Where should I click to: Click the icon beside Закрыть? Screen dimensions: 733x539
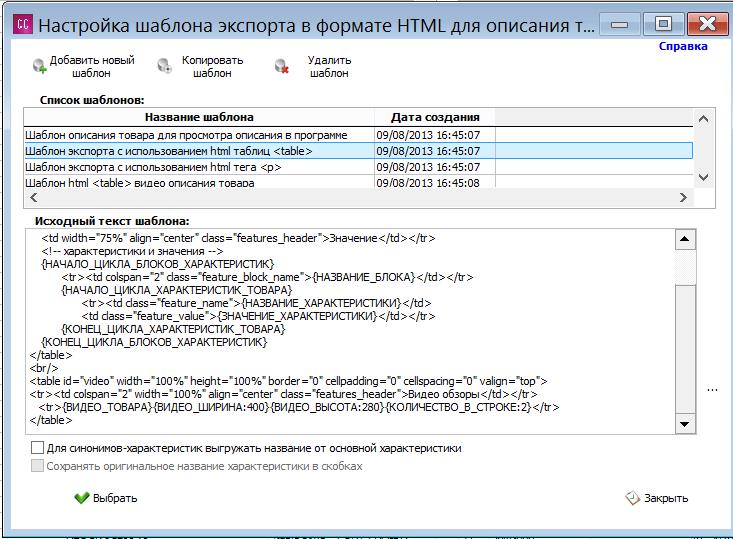pos(632,498)
